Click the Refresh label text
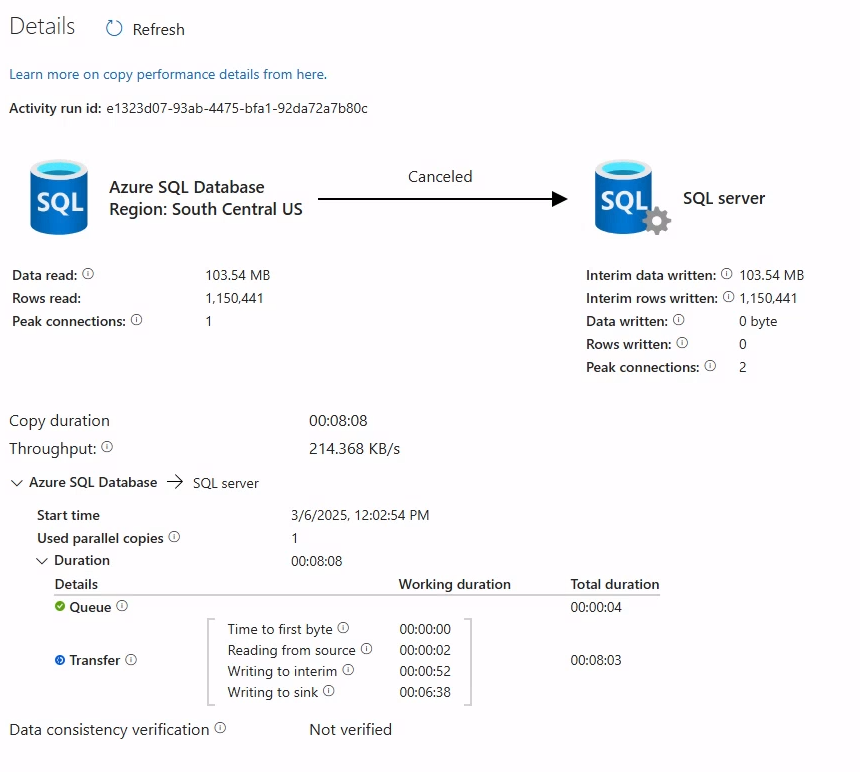The image size is (860, 772). click(159, 30)
